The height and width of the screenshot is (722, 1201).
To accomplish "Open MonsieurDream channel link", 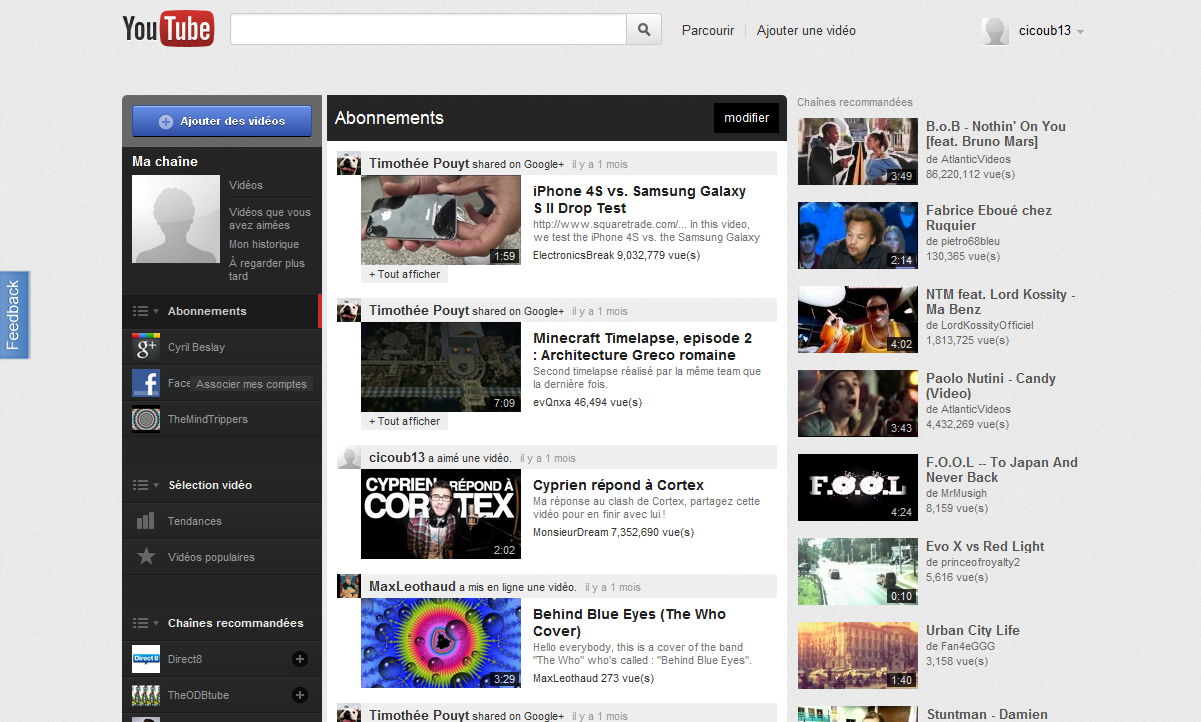I will point(570,532).
